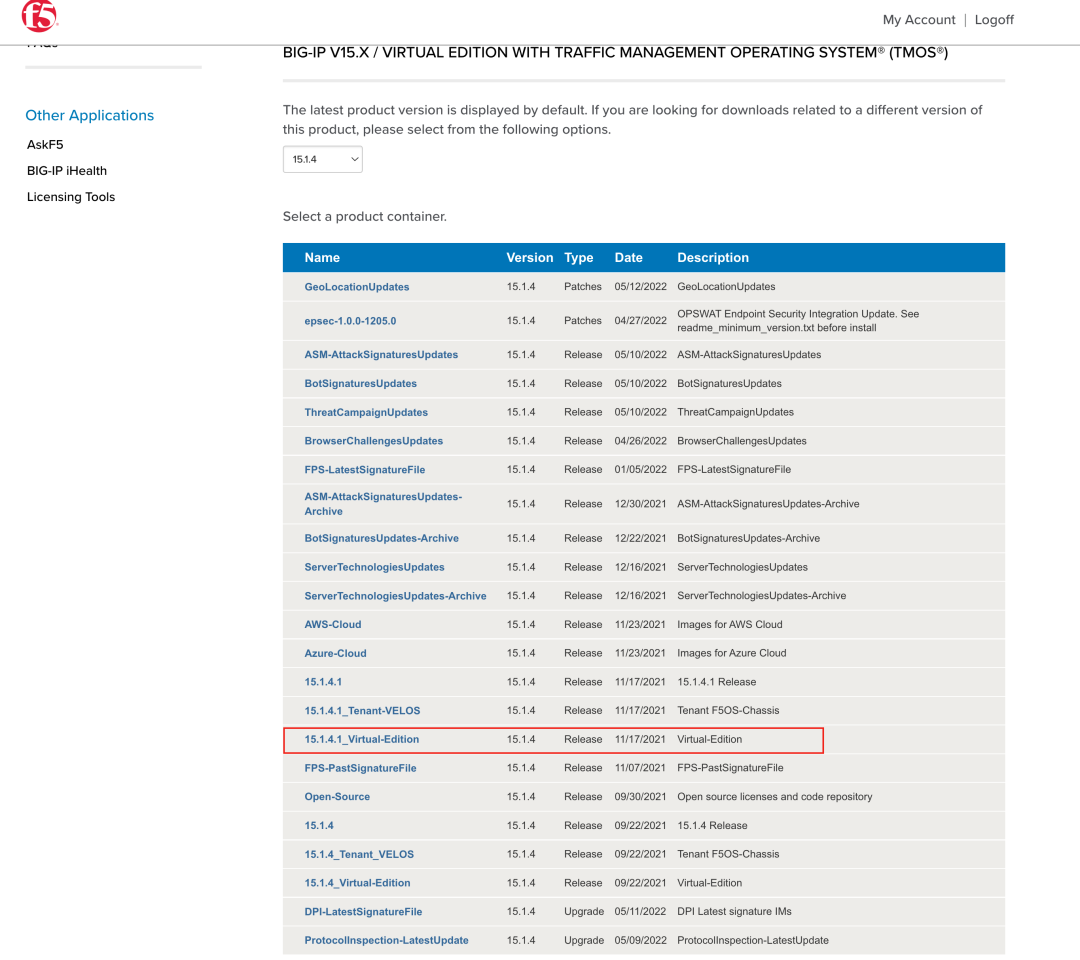Click the 01/05/2022 date cell
The width and height of the screenshot is (1080, 960).
click(x=641, y=470)
